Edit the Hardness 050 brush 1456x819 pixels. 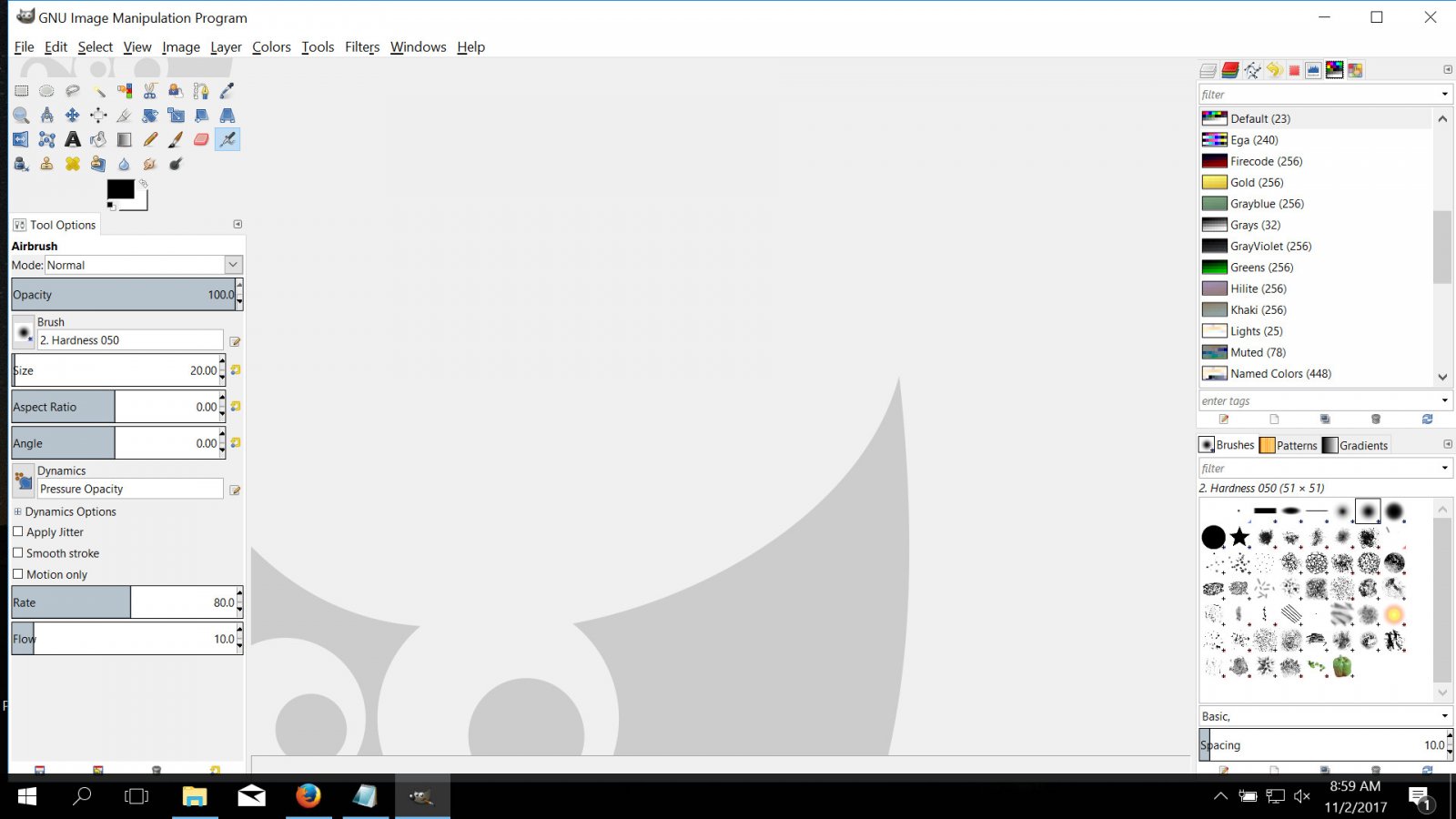235,341
